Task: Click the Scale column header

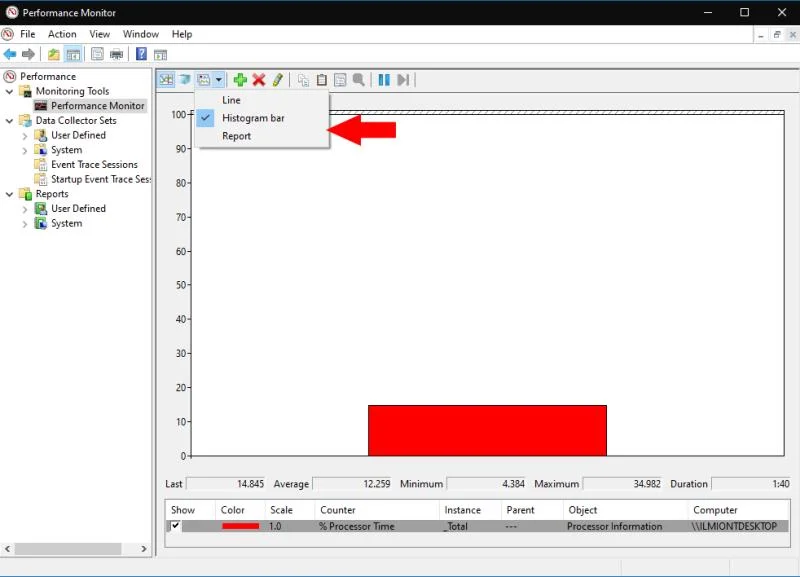Action: pos(290,510)
